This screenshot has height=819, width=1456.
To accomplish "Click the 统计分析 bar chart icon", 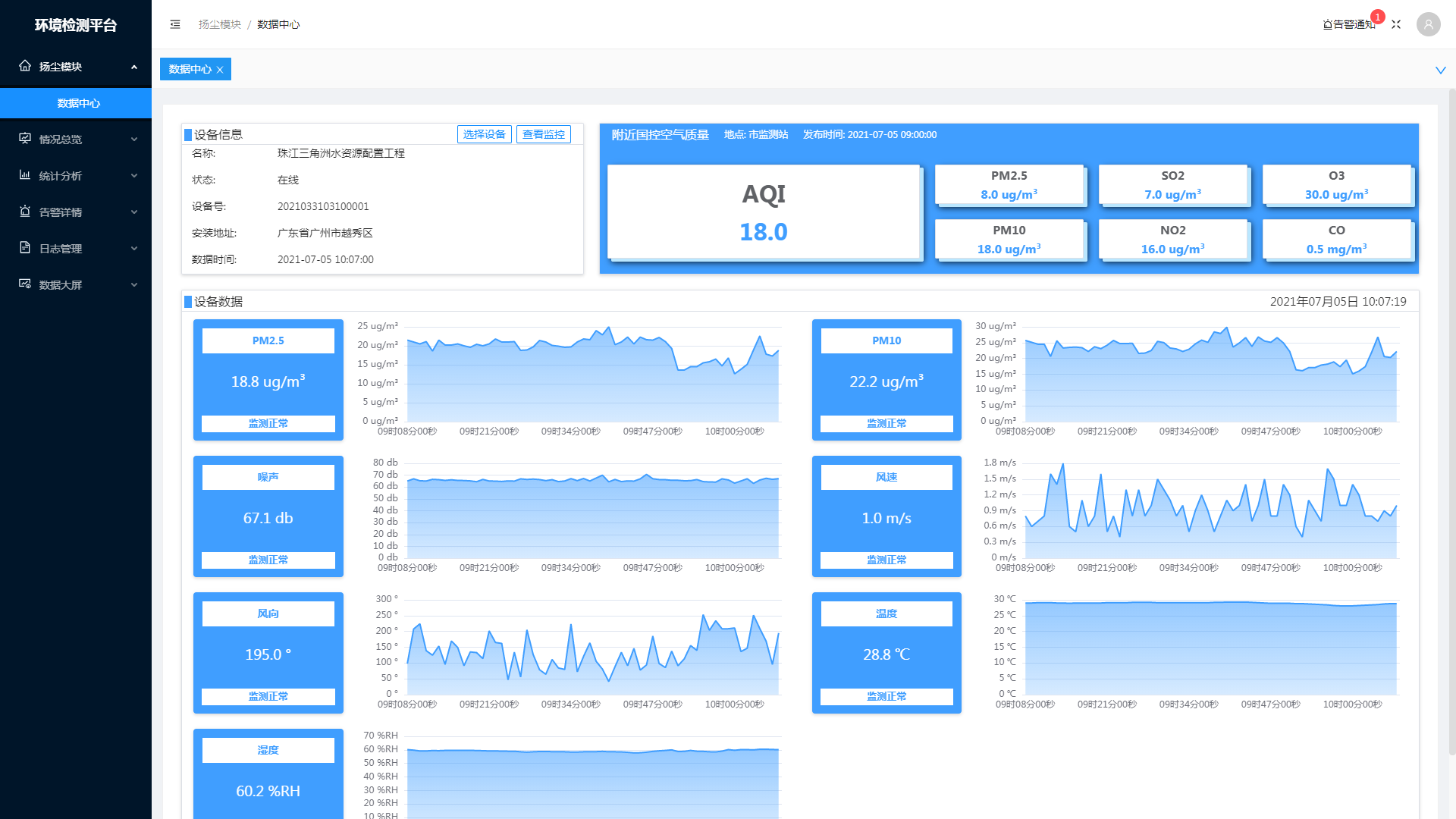I will click(25, 175).
